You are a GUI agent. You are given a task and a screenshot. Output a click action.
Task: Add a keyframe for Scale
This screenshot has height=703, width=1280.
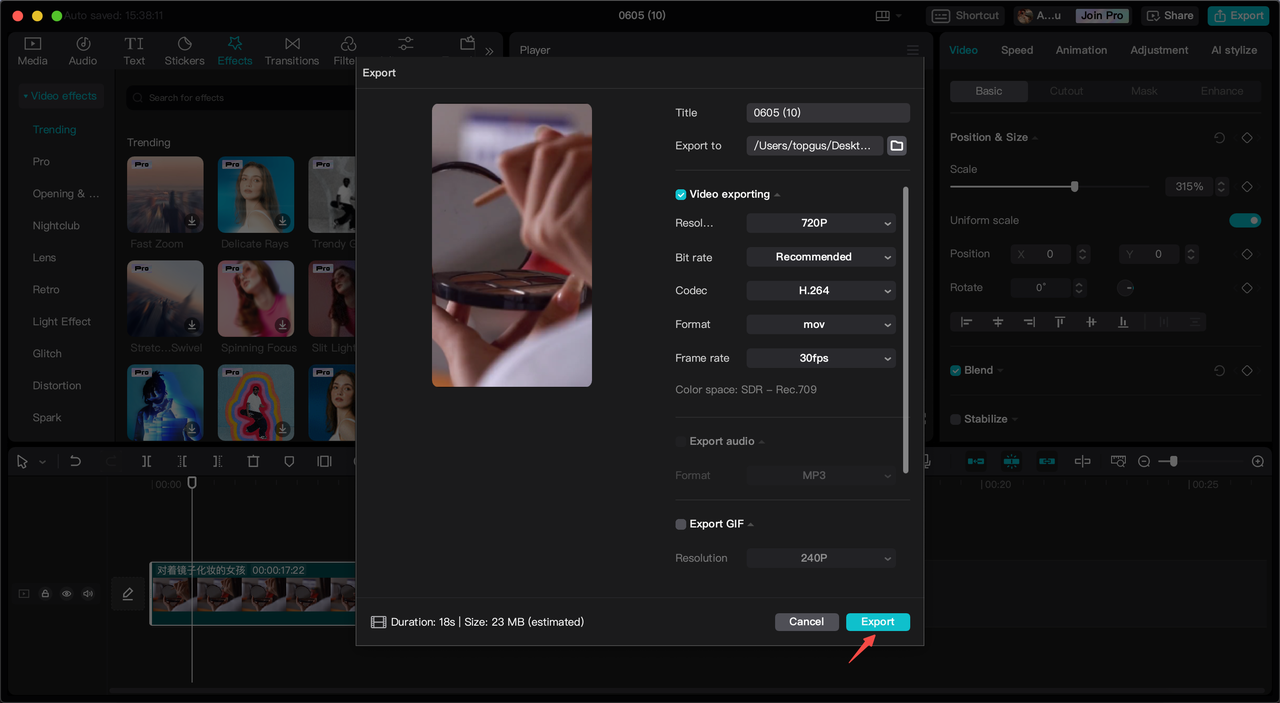[x=1247, y=186]
